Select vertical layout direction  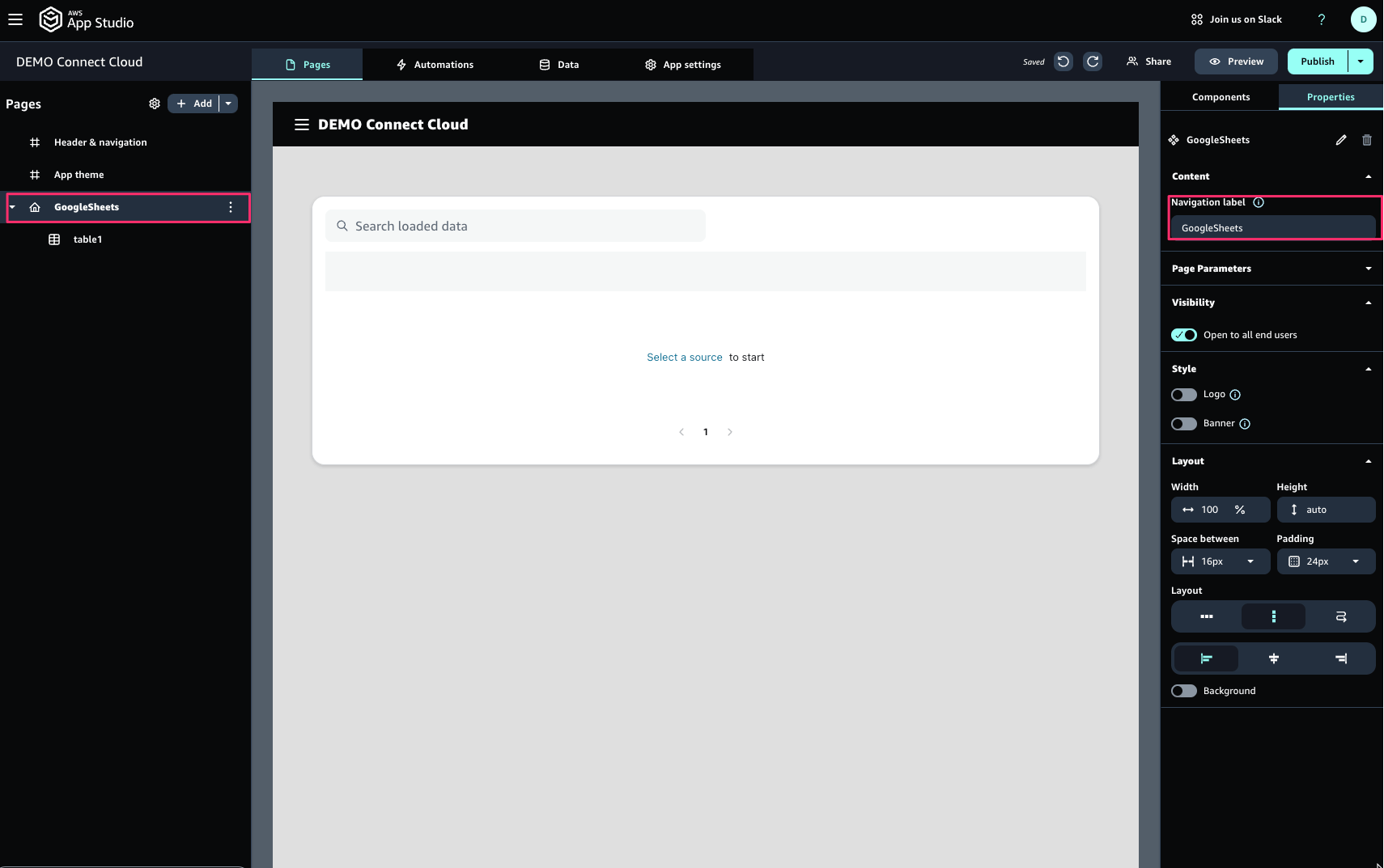click(1274, 616)
